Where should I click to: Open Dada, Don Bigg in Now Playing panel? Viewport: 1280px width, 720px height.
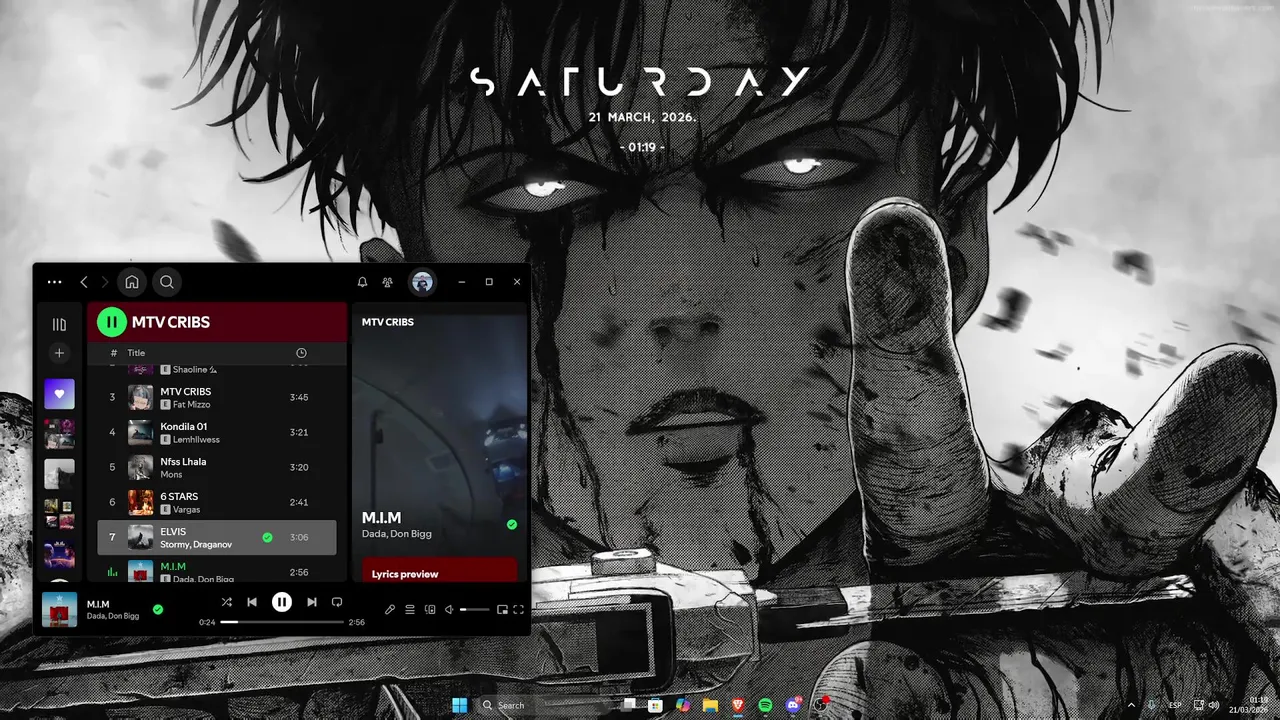(x=397, y=534)
